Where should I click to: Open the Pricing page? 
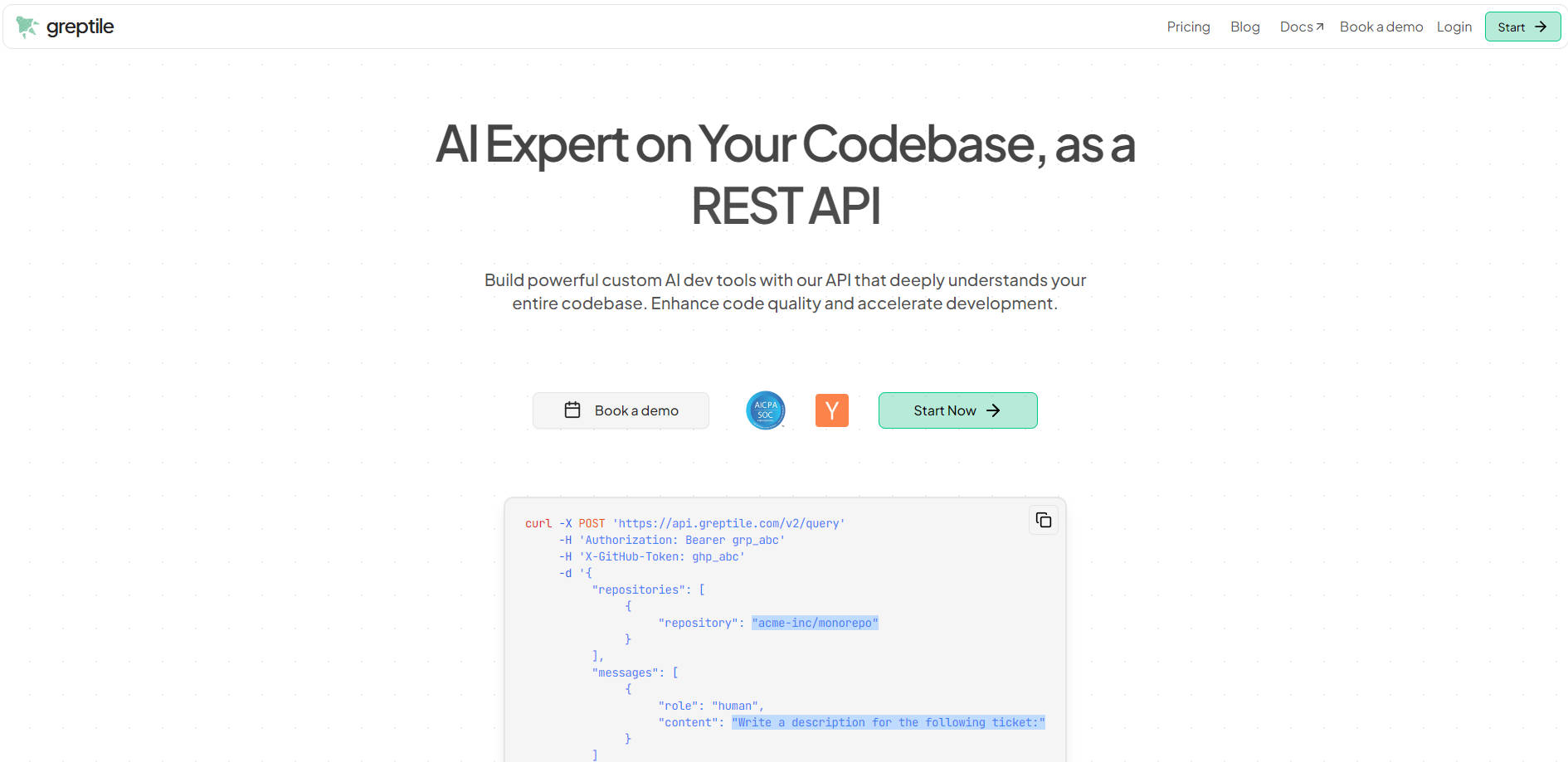[x=1188, y=27]
